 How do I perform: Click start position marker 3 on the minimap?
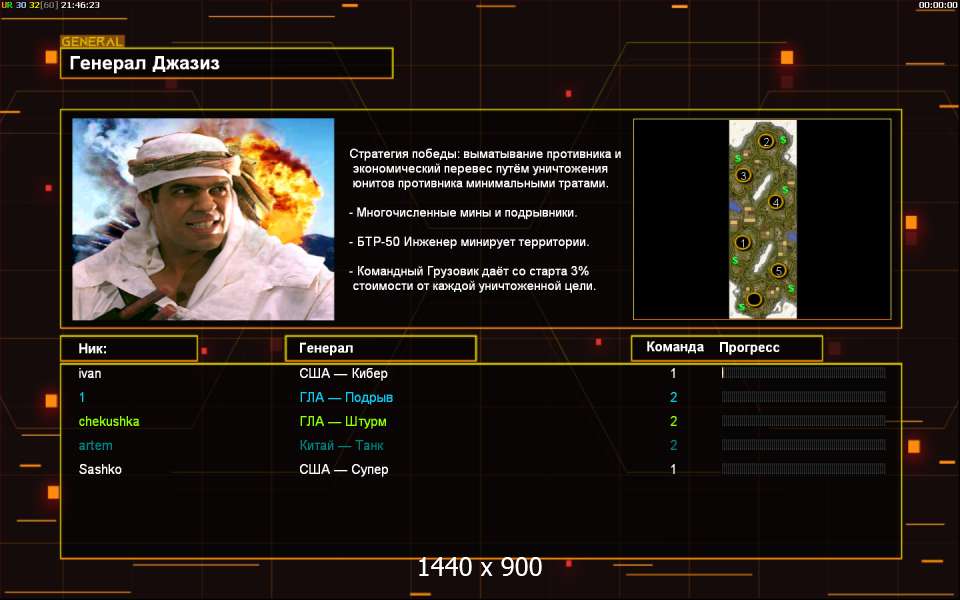click(743, 176)
